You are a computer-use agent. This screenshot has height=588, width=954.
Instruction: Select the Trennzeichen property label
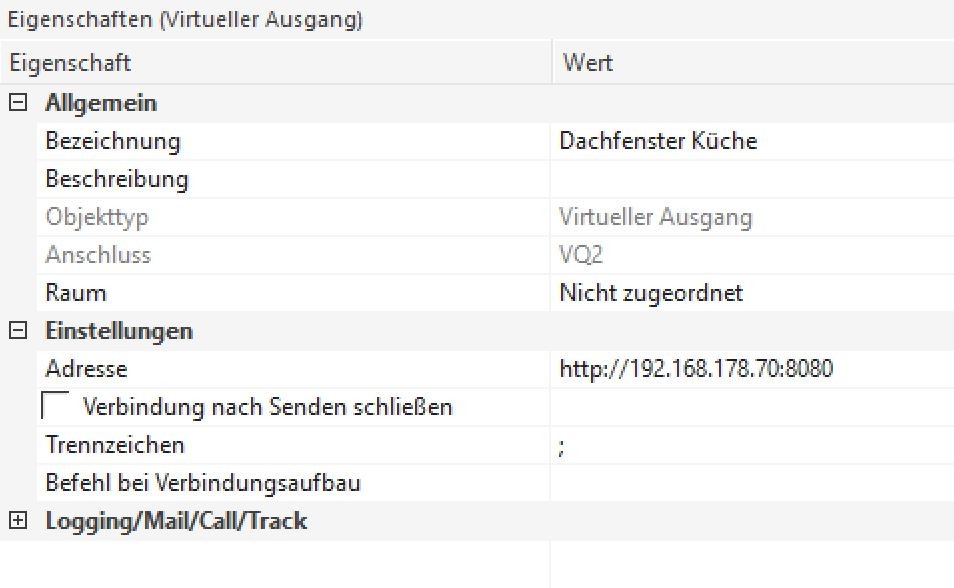click(x=115, y=445)
